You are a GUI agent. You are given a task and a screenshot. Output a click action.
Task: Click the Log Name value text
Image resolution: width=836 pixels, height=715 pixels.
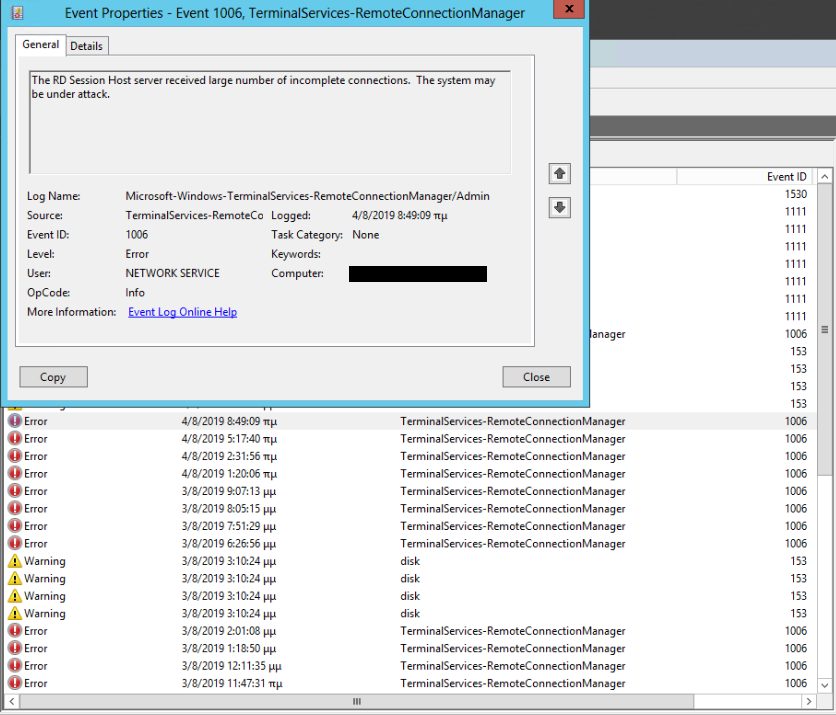click(x=307, y=196)
